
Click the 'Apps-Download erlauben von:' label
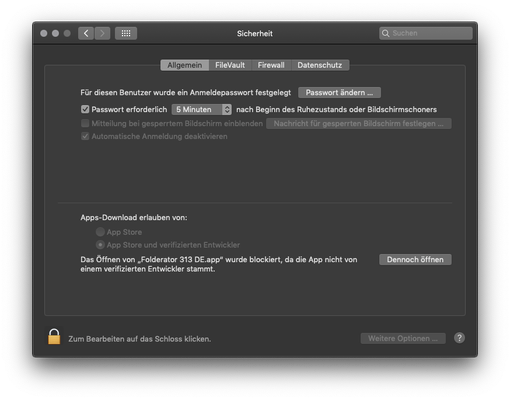[x=134, y=218]
